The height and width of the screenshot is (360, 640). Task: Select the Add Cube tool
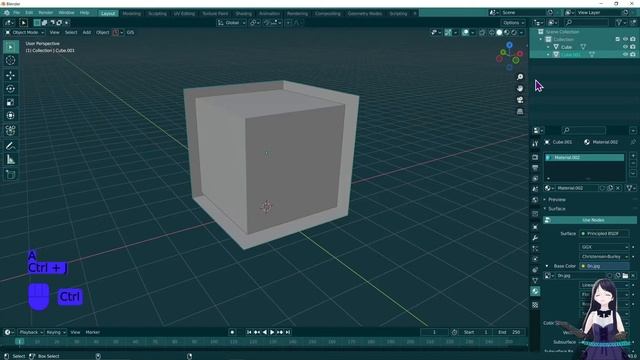point(10,175)
